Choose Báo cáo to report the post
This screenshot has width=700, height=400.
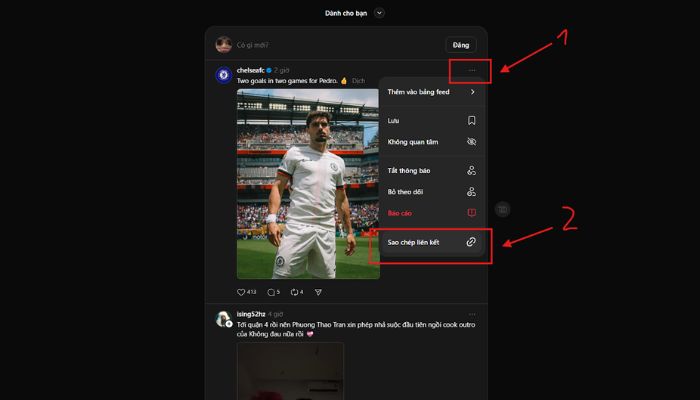[x=432, y=212]
